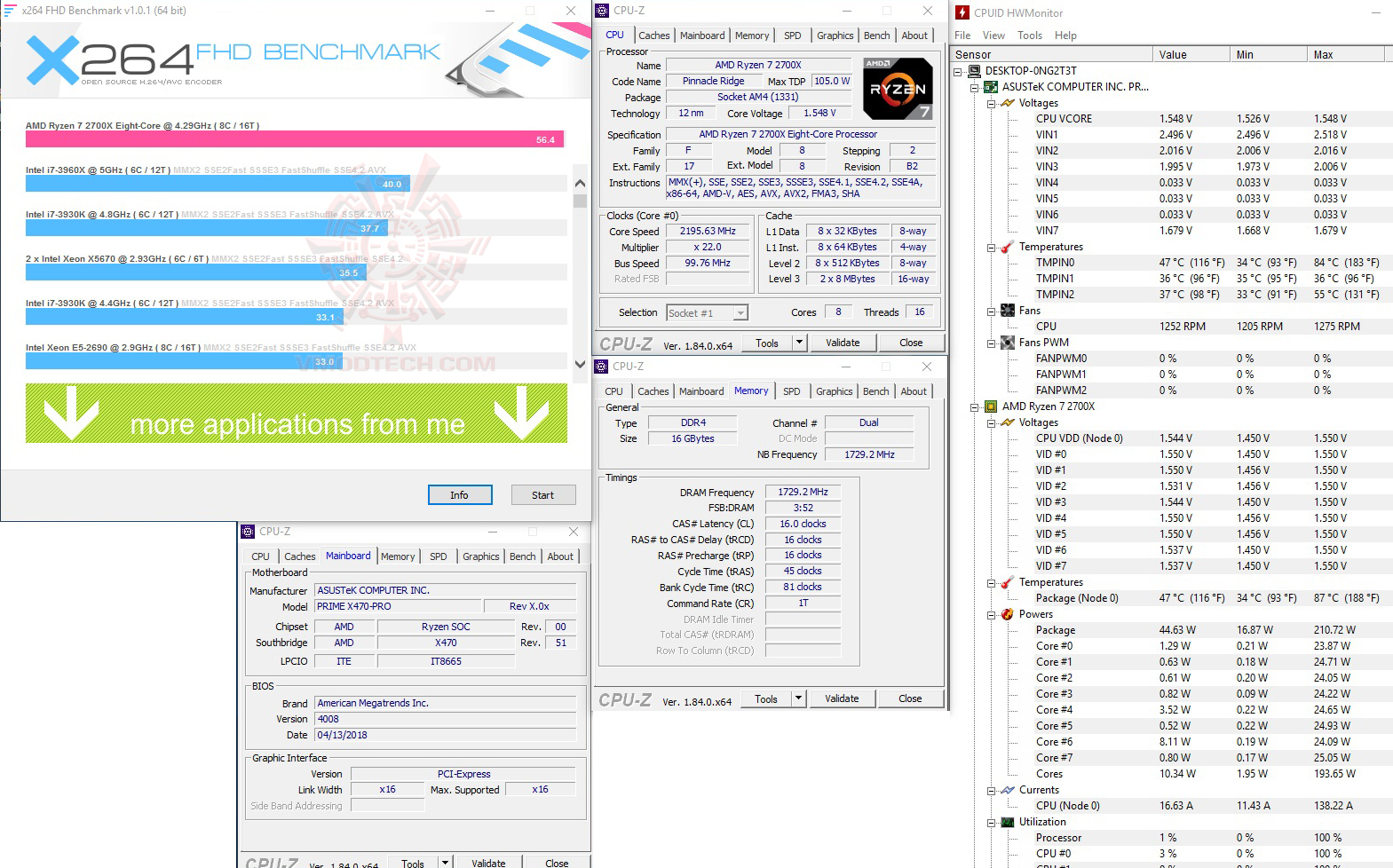Click the pink AMD Ryzen 7 2700X result bar

coord(295,139)
